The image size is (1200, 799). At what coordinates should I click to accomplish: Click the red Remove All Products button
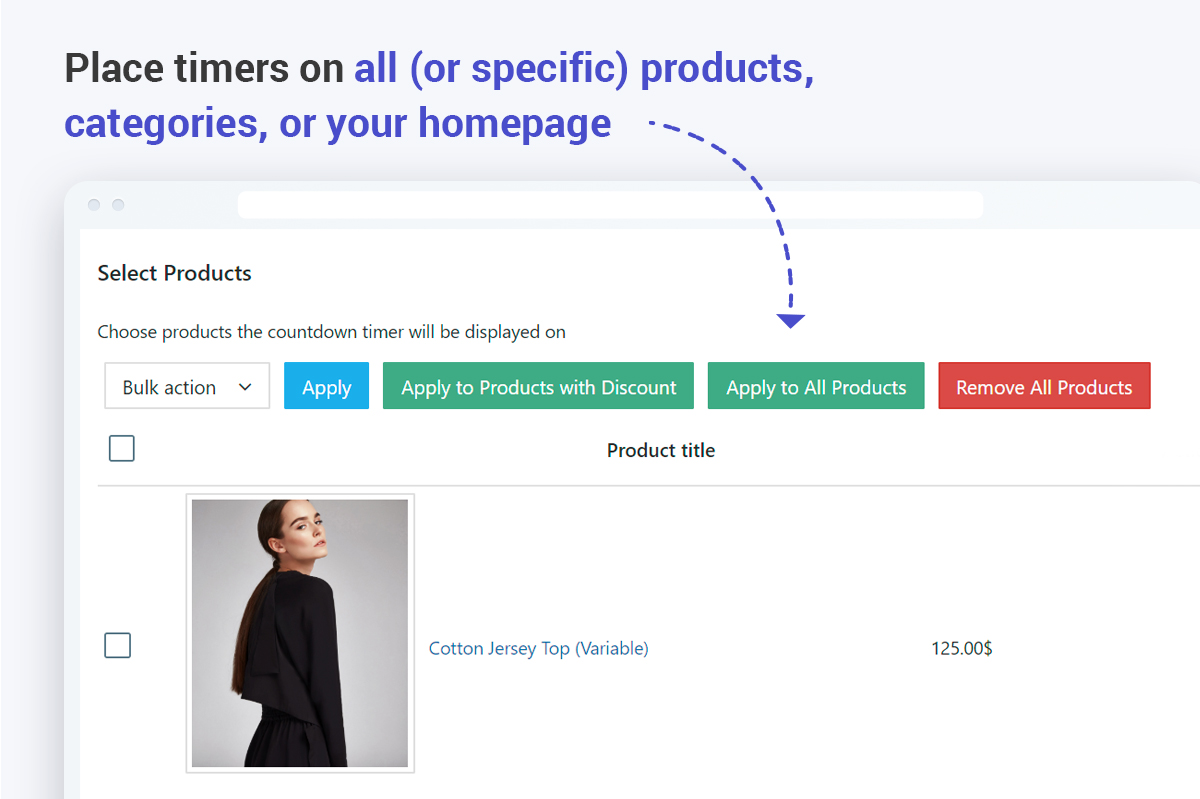[1044, 387]
